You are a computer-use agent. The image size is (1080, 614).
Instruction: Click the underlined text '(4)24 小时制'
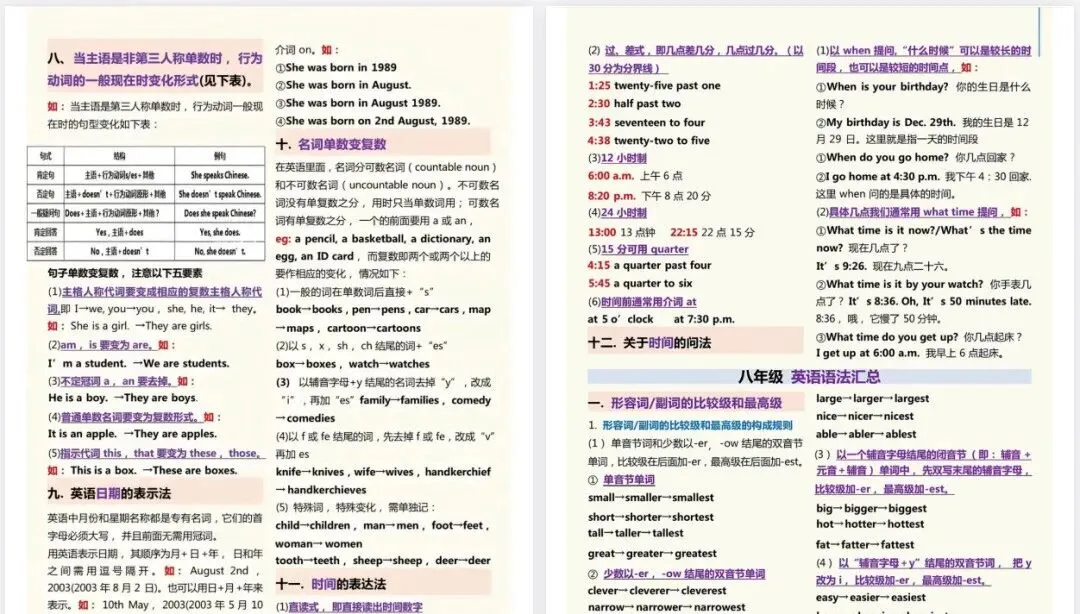[617, 213]
